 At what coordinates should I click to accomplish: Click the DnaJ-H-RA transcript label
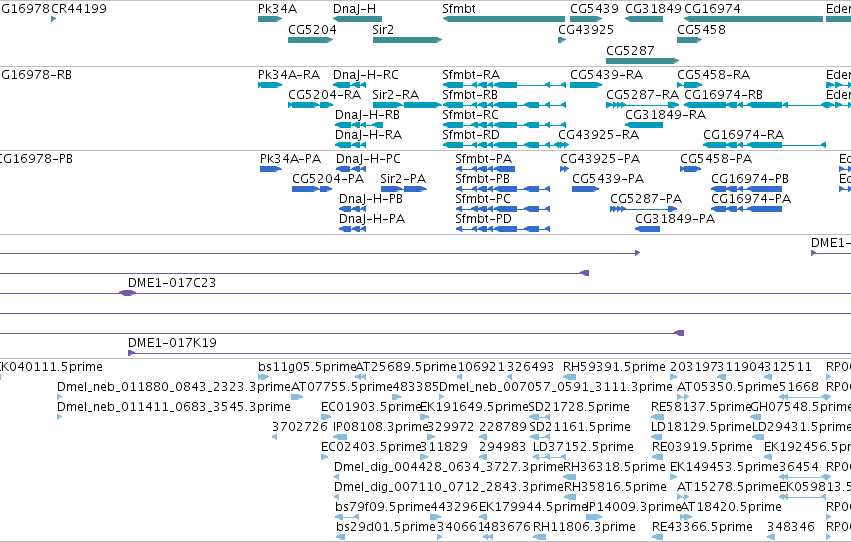pyautogui.click(x=369, y=135)
